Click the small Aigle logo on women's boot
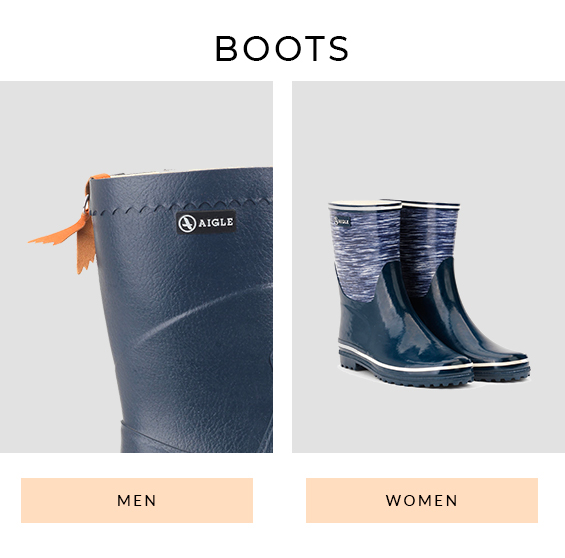The height and width of the screenshot is (558, 565). pyautogui.click(x=342, y=221)
